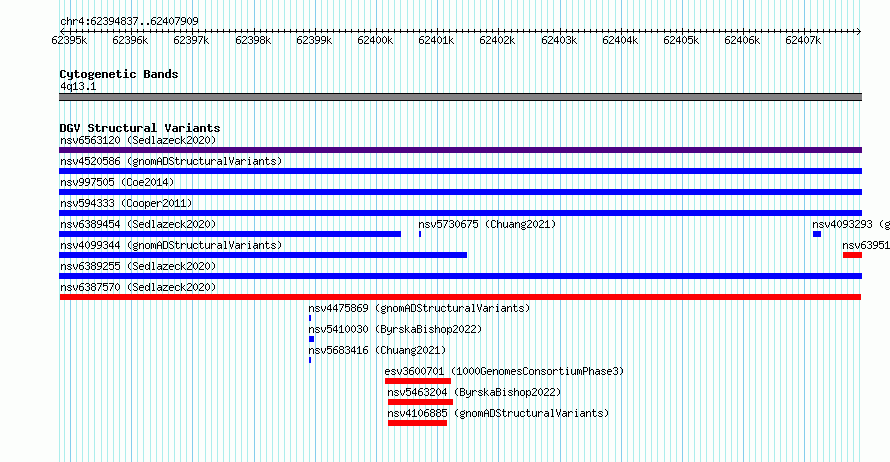Image resolution: width=890 pixels, height=462 pixels.
Task: Click the 62399k ruler tick label
Action: 314,40
